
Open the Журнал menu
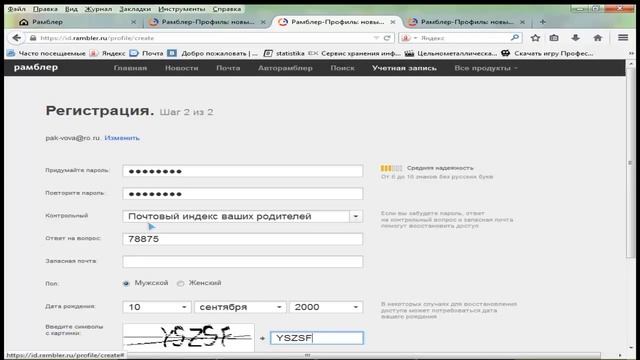click(x=98, y=9)
